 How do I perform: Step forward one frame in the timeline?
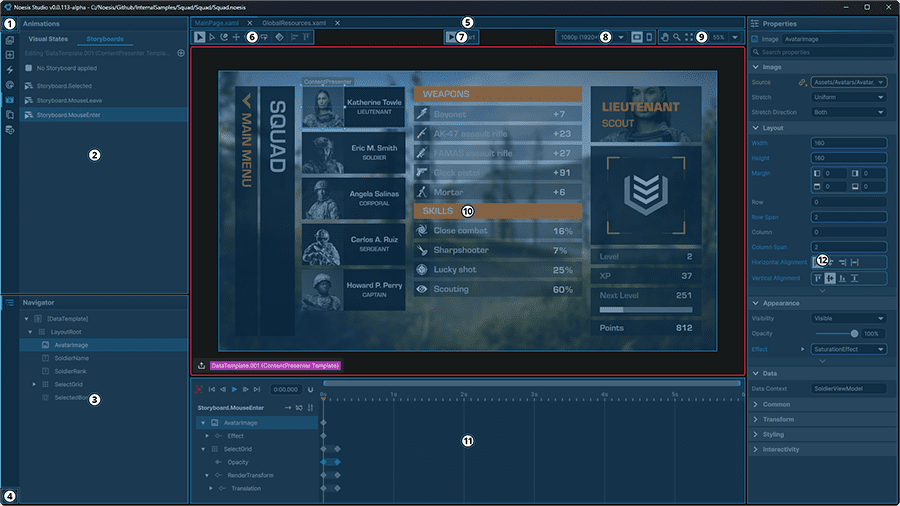coord(246,390)
